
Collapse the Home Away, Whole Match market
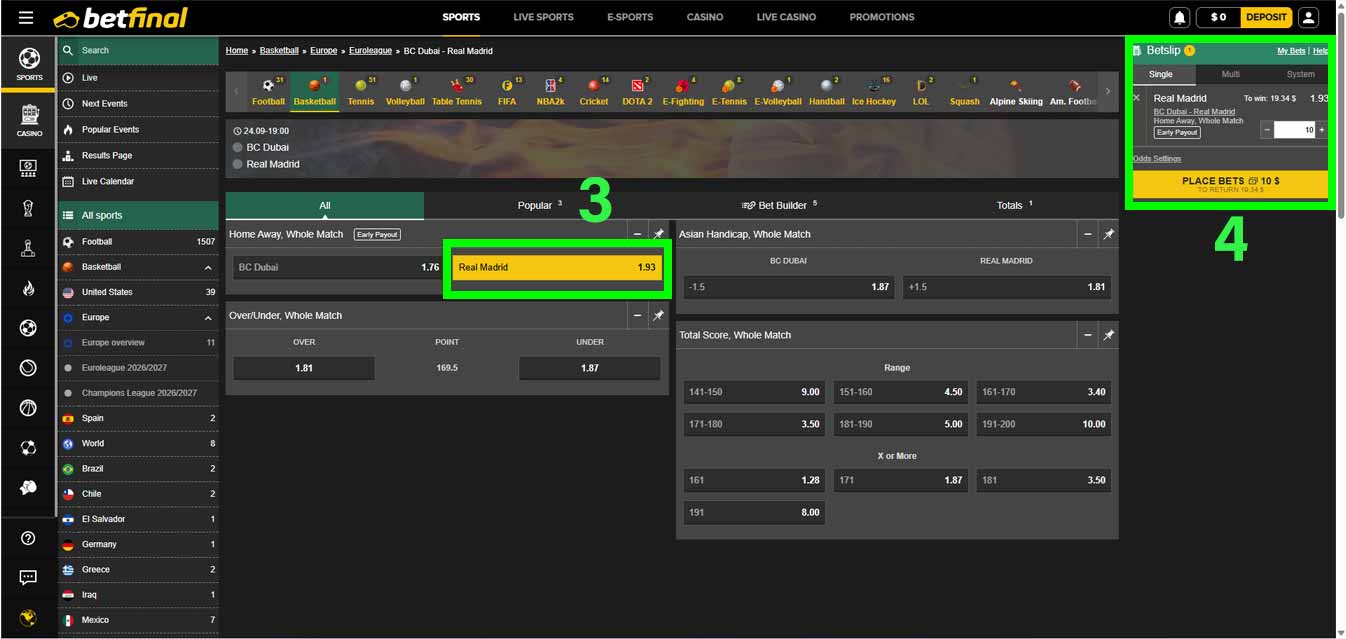(x=637, y=234)
